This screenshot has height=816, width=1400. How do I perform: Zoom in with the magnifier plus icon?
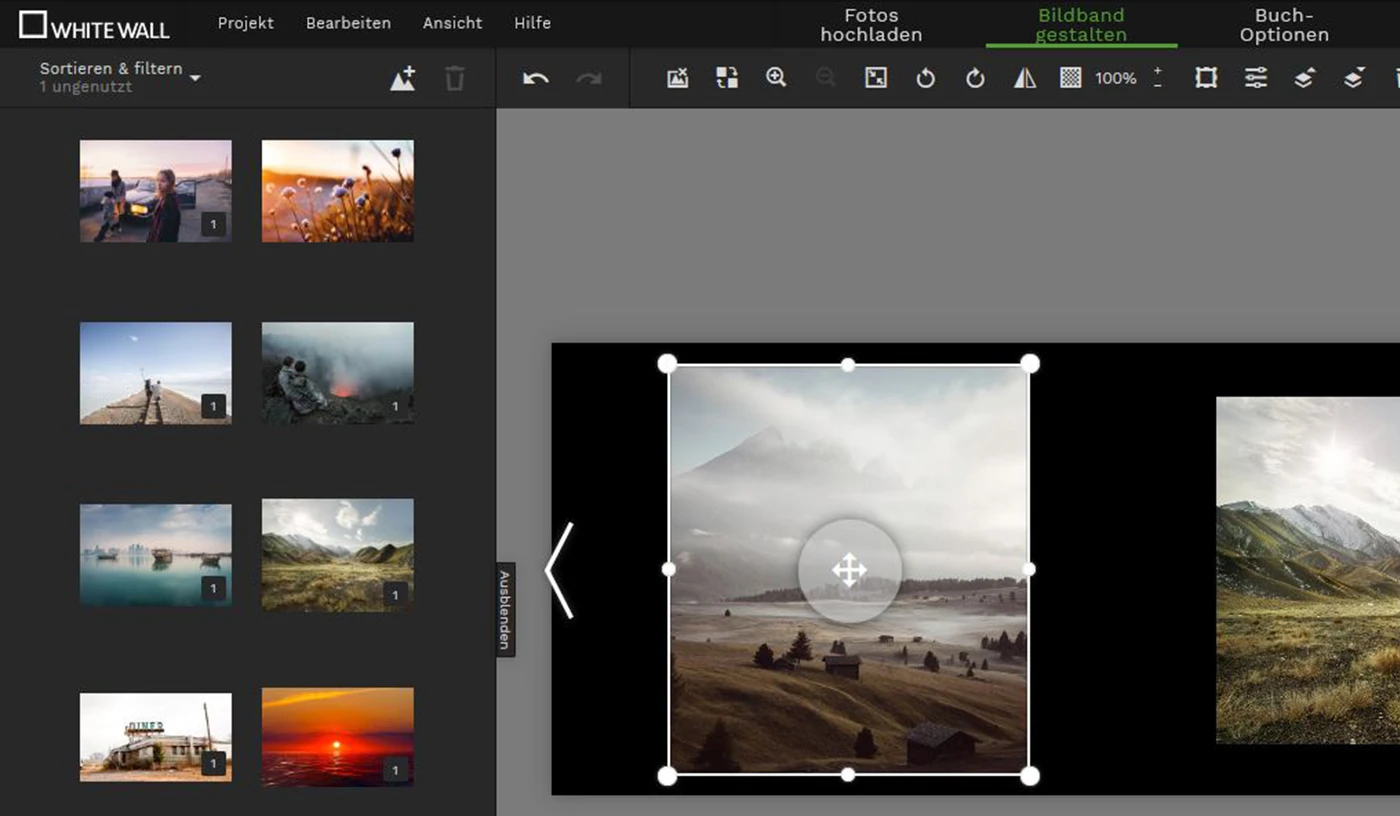776,78
